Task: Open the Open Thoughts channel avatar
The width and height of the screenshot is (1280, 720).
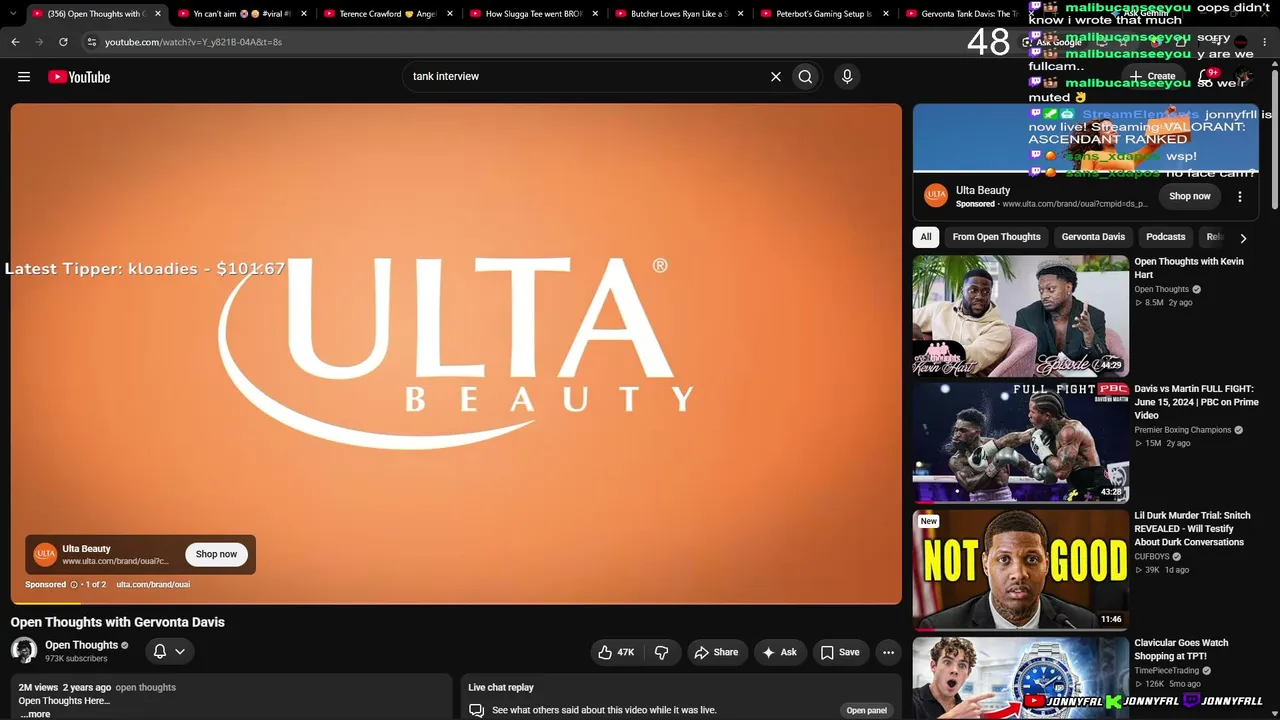Action: (x=24, y=651)
